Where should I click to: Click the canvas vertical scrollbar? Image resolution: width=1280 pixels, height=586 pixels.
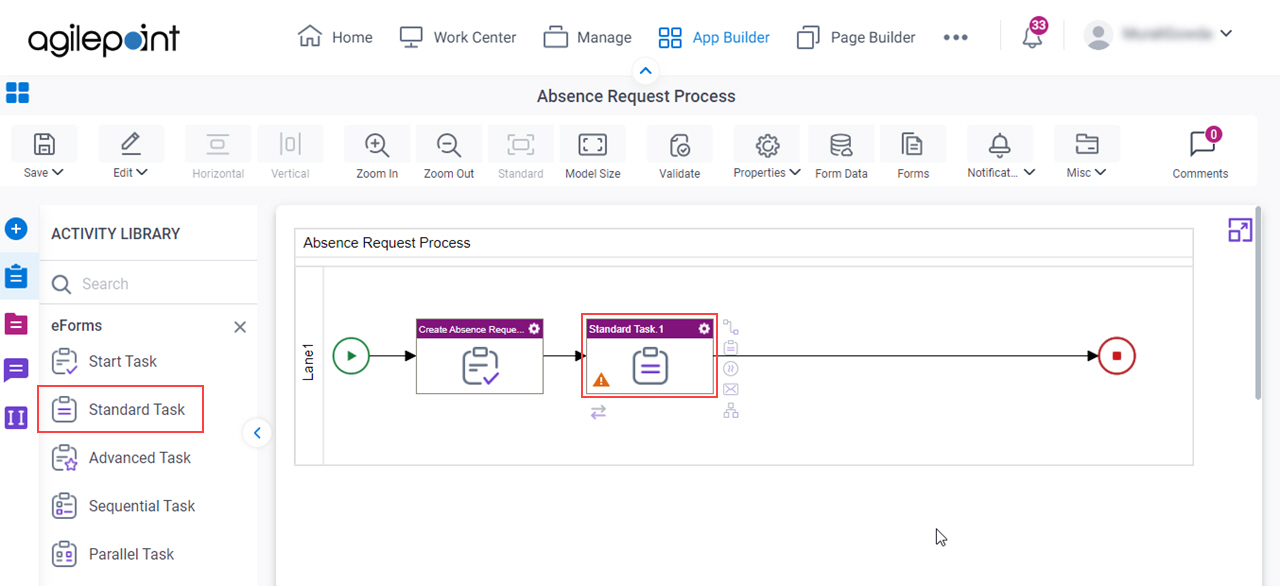1260,305
